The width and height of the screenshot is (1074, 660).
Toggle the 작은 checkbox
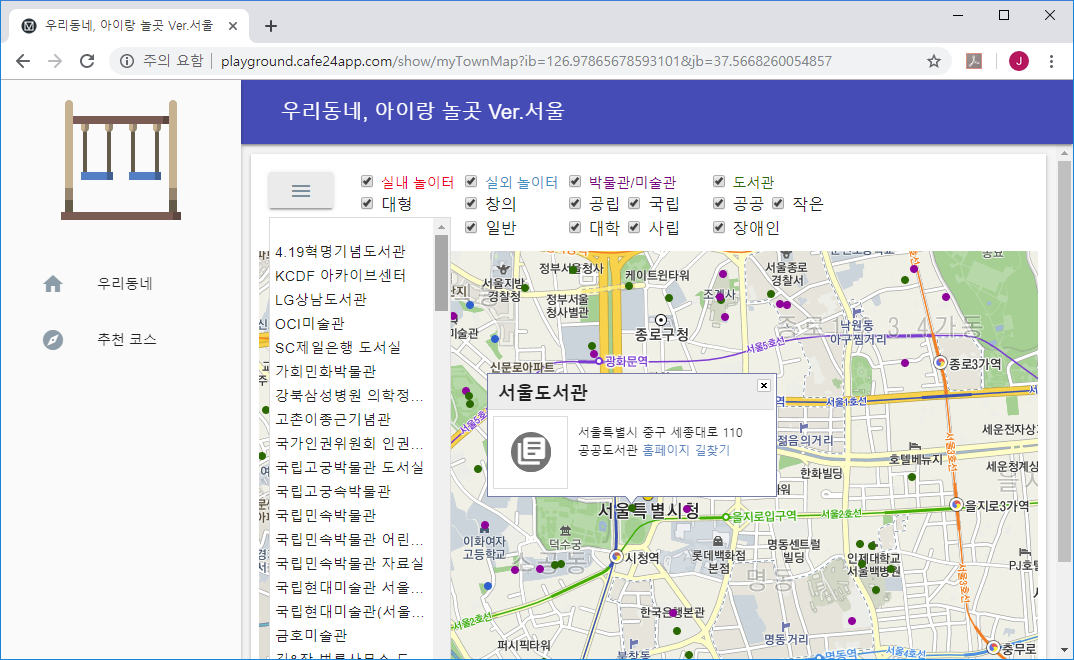pyautogui.click(x=778, y=203)
